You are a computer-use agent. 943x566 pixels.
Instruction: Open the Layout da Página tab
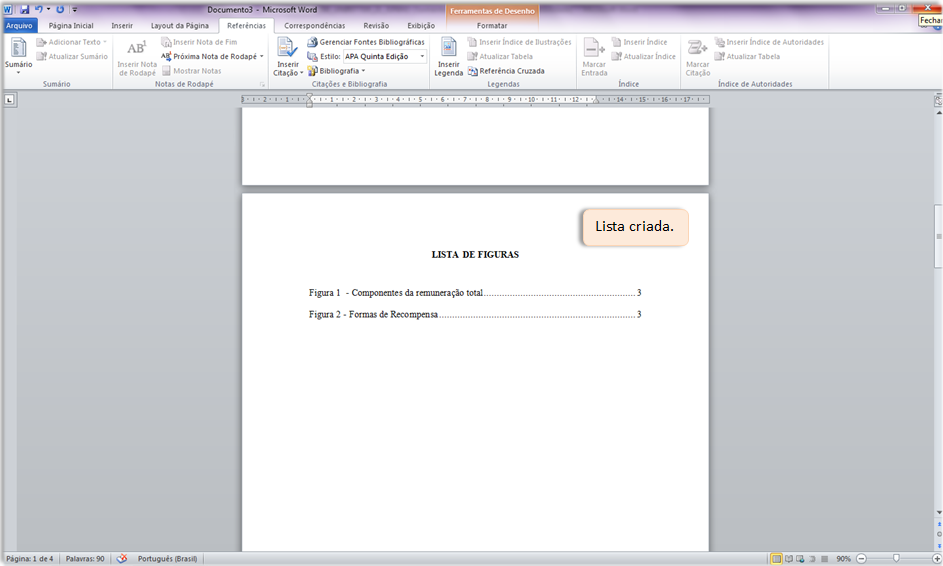click(x=180, y=26)
